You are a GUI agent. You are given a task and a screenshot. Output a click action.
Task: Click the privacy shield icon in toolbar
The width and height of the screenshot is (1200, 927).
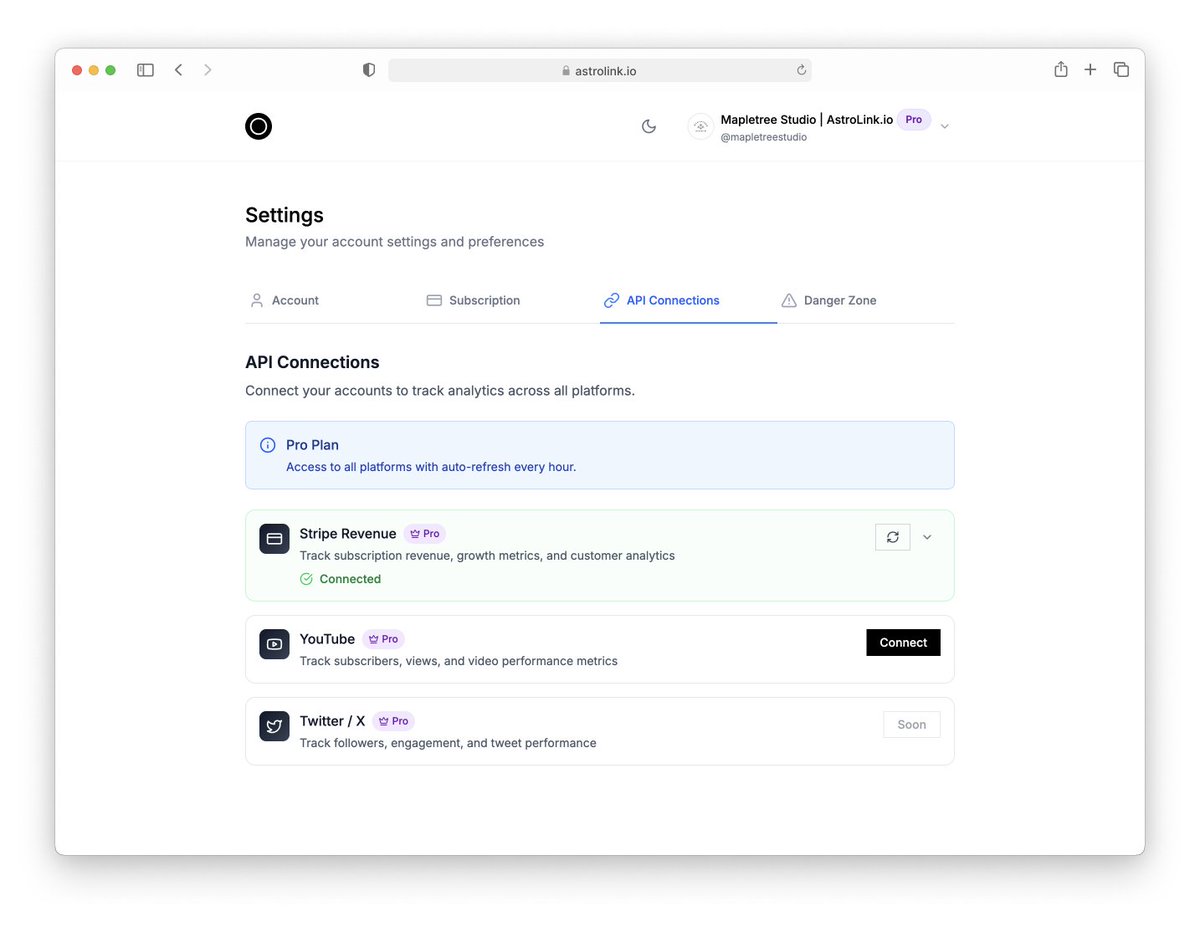pyautogui.click(x=368, y=69)
